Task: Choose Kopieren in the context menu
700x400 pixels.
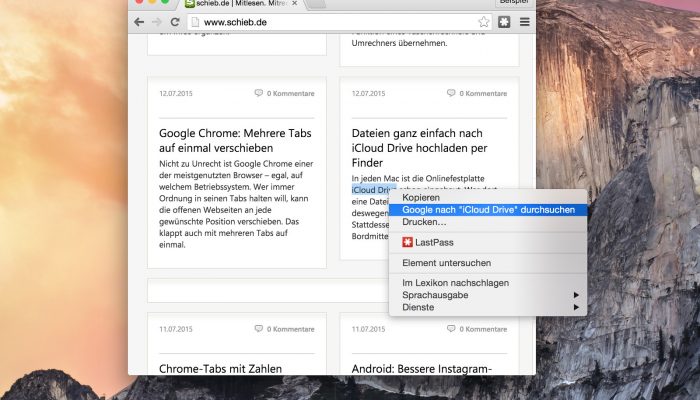Action: [x=488, y=197]
